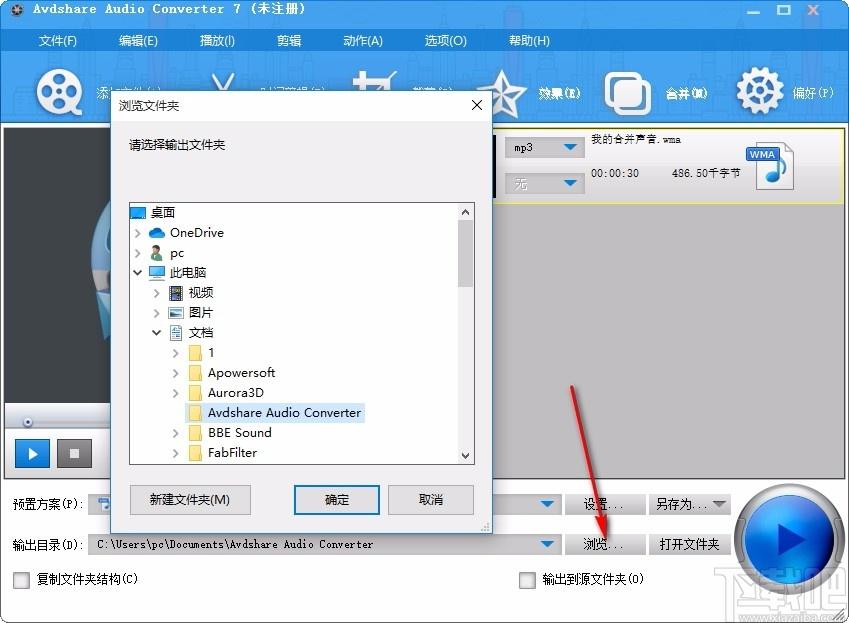Viewport: 849px width, 623px height.
Task: Click the 图片 picture icon in tree
Action: [176, 313]
